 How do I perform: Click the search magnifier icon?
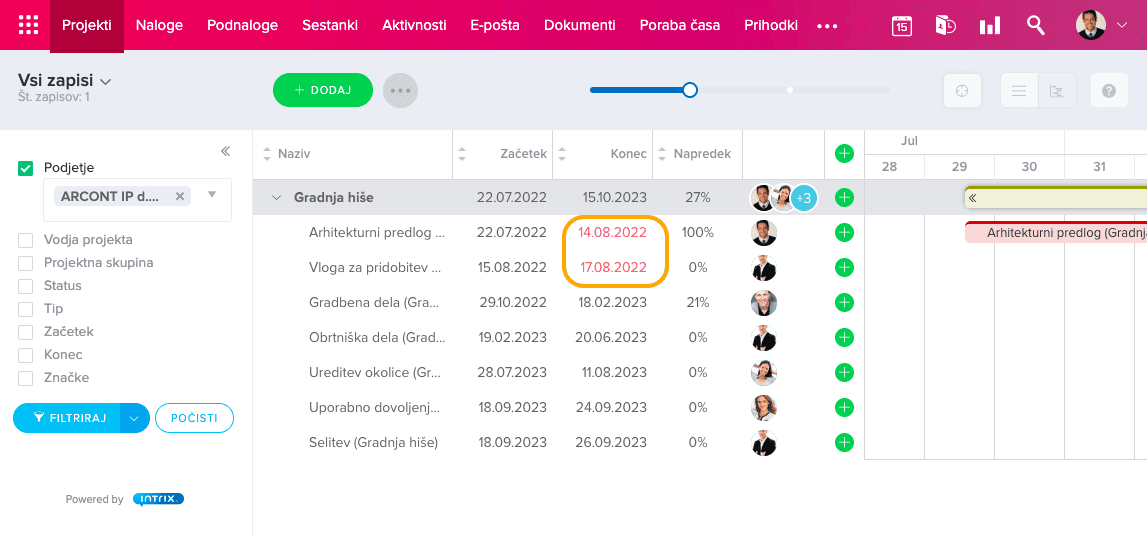[1035, 26]
